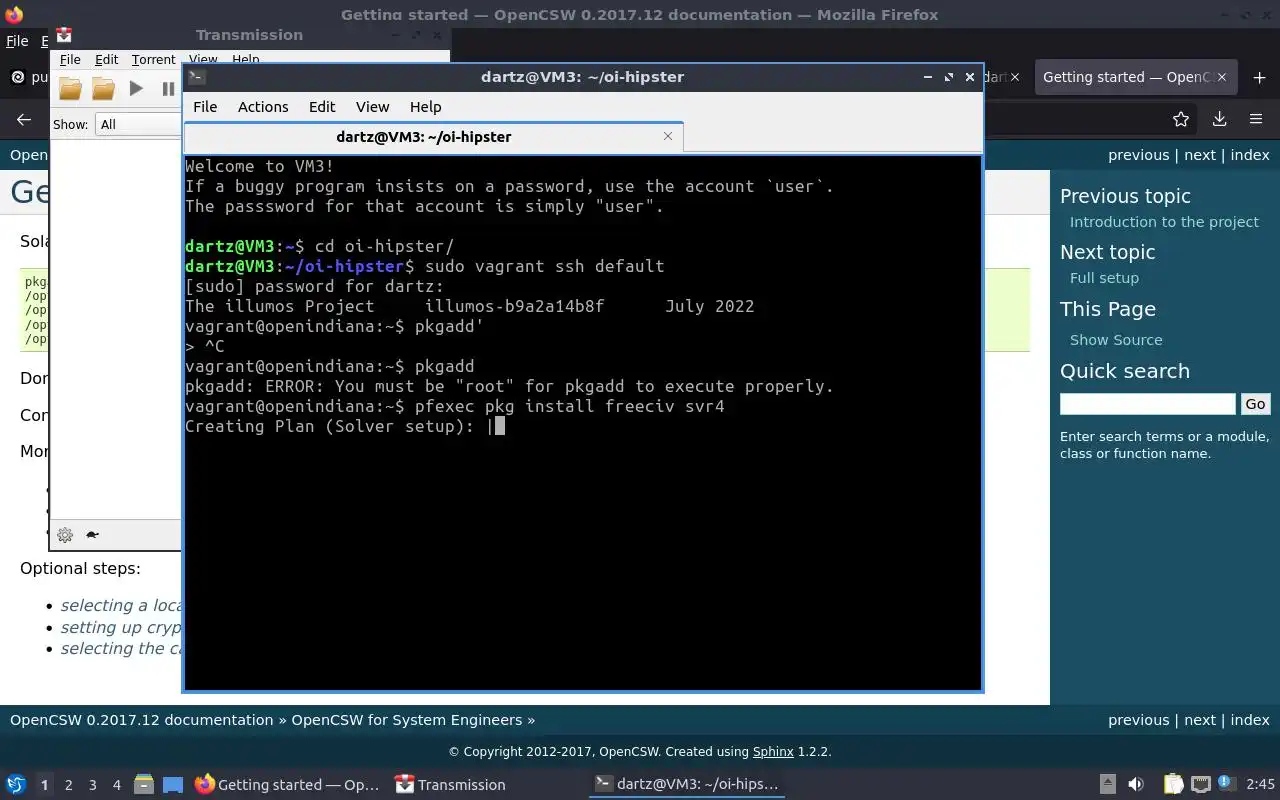The height and width of the screenshot is (800, 1280).
Task: Click the top 'previous' navigation link
Action: click(x=1138, y=155)
